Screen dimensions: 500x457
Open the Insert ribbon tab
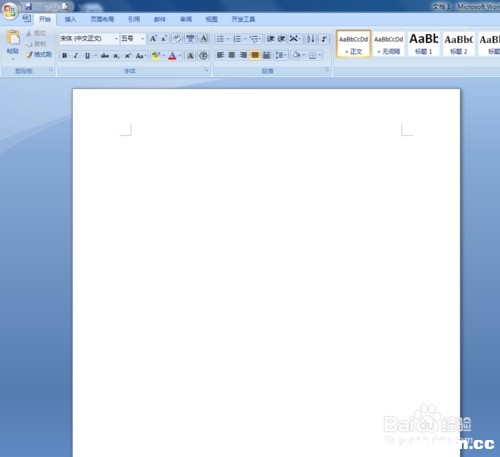point(70,19)
